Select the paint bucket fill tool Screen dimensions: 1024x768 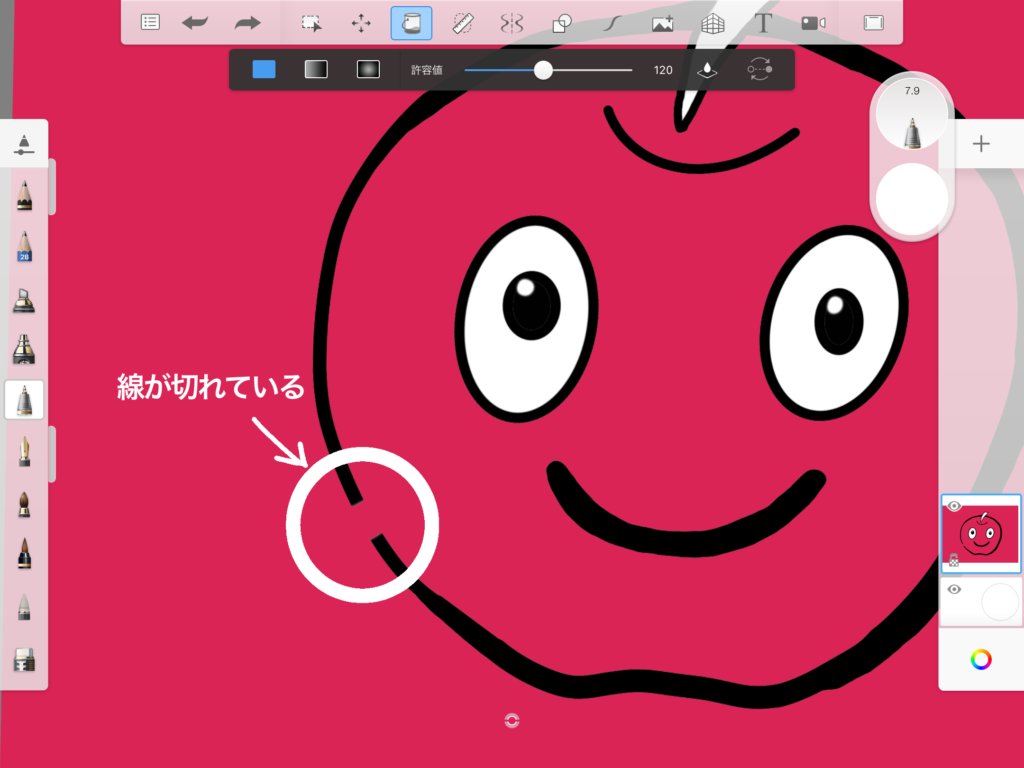(411, 23)
